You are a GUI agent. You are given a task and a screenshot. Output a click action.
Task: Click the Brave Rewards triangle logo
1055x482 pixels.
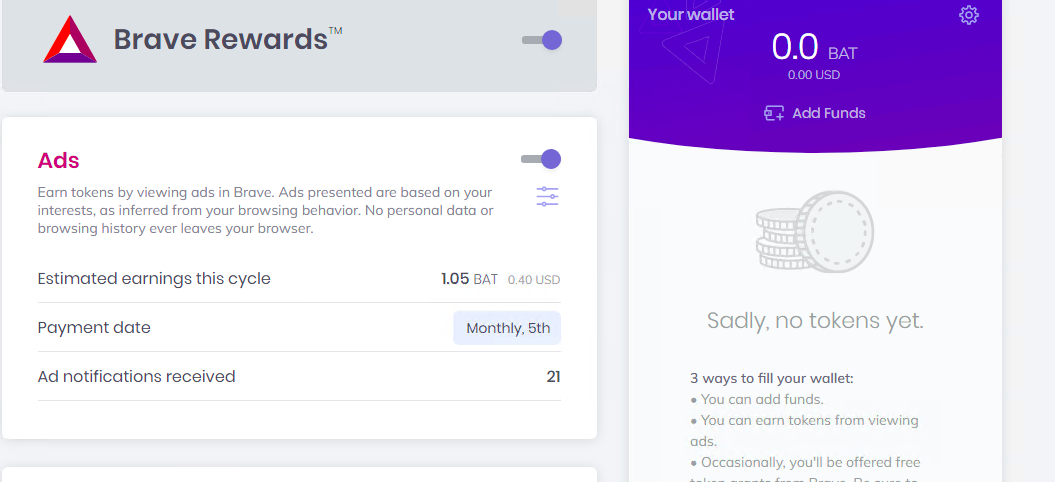70,42
